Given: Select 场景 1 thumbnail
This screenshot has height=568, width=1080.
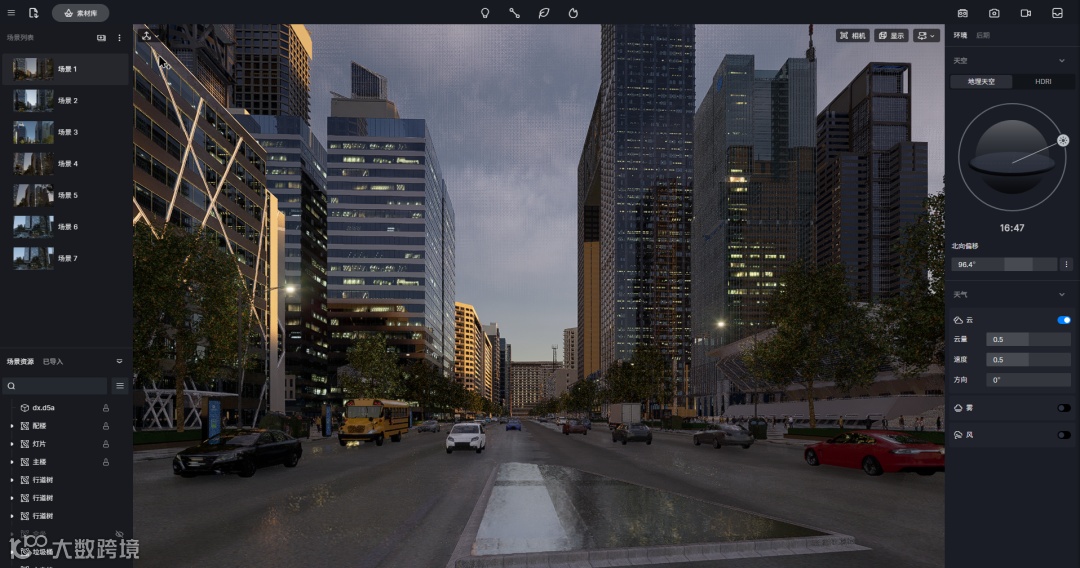Looking at the screenshot, I should click(x=33, y=69).
